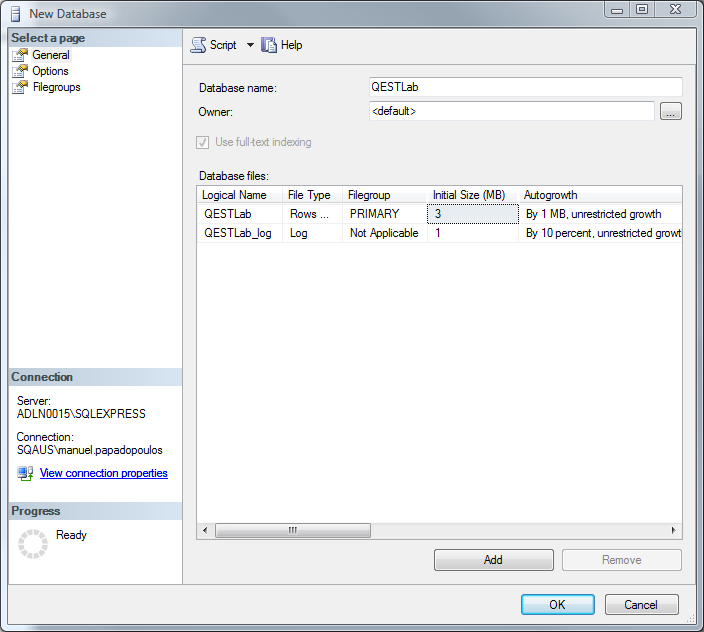Cancel the New Database dialog
The image size is (704, 632).
pos(641,605)
